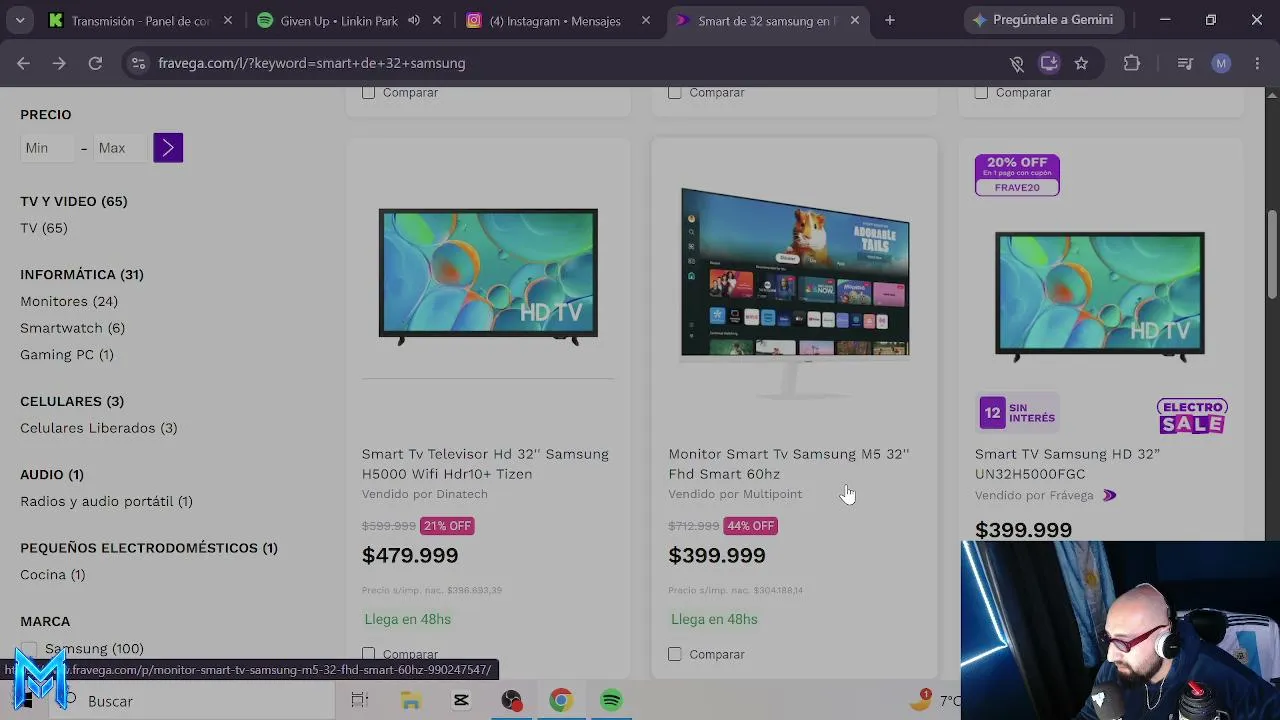
Task: Go forward in browser history
Action: click(59, 63)
